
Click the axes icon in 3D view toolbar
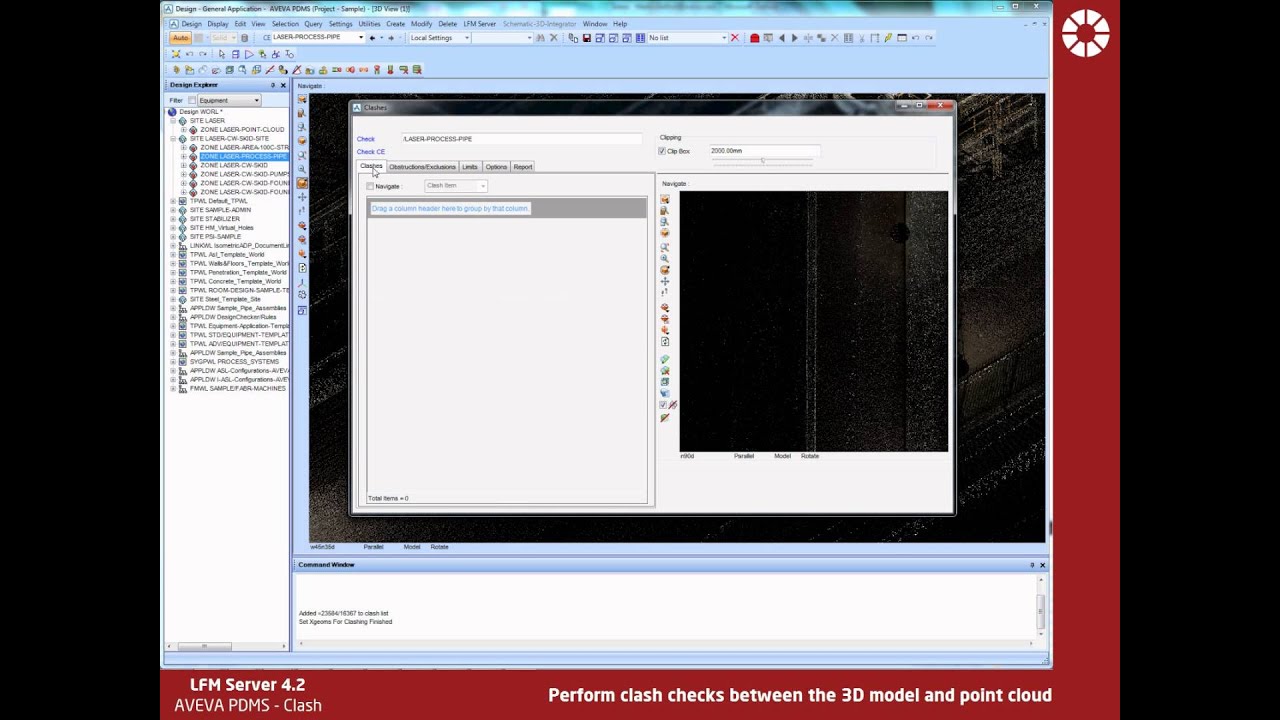point(302,282)
